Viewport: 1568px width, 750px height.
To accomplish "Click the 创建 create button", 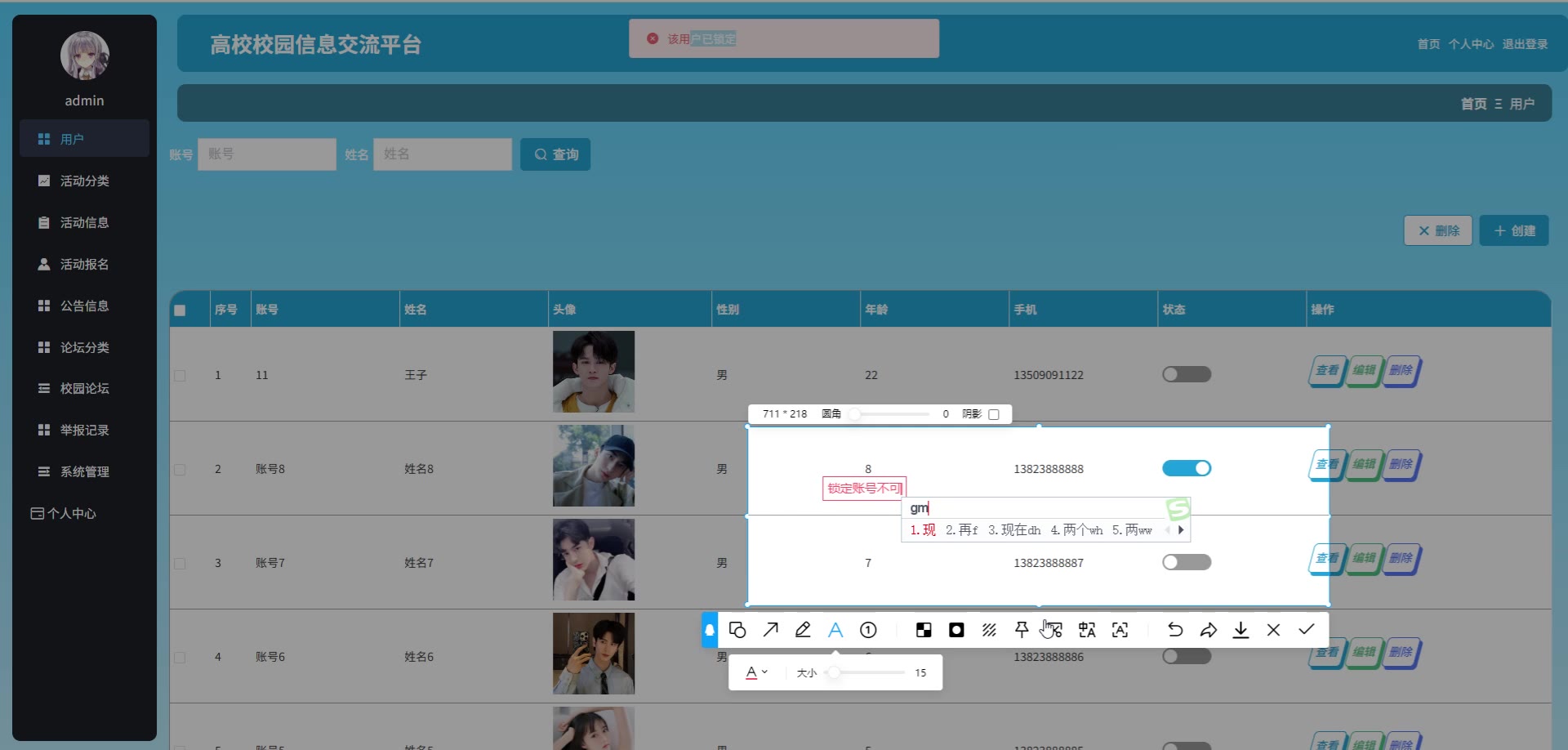I will [x=1514, y=230].
